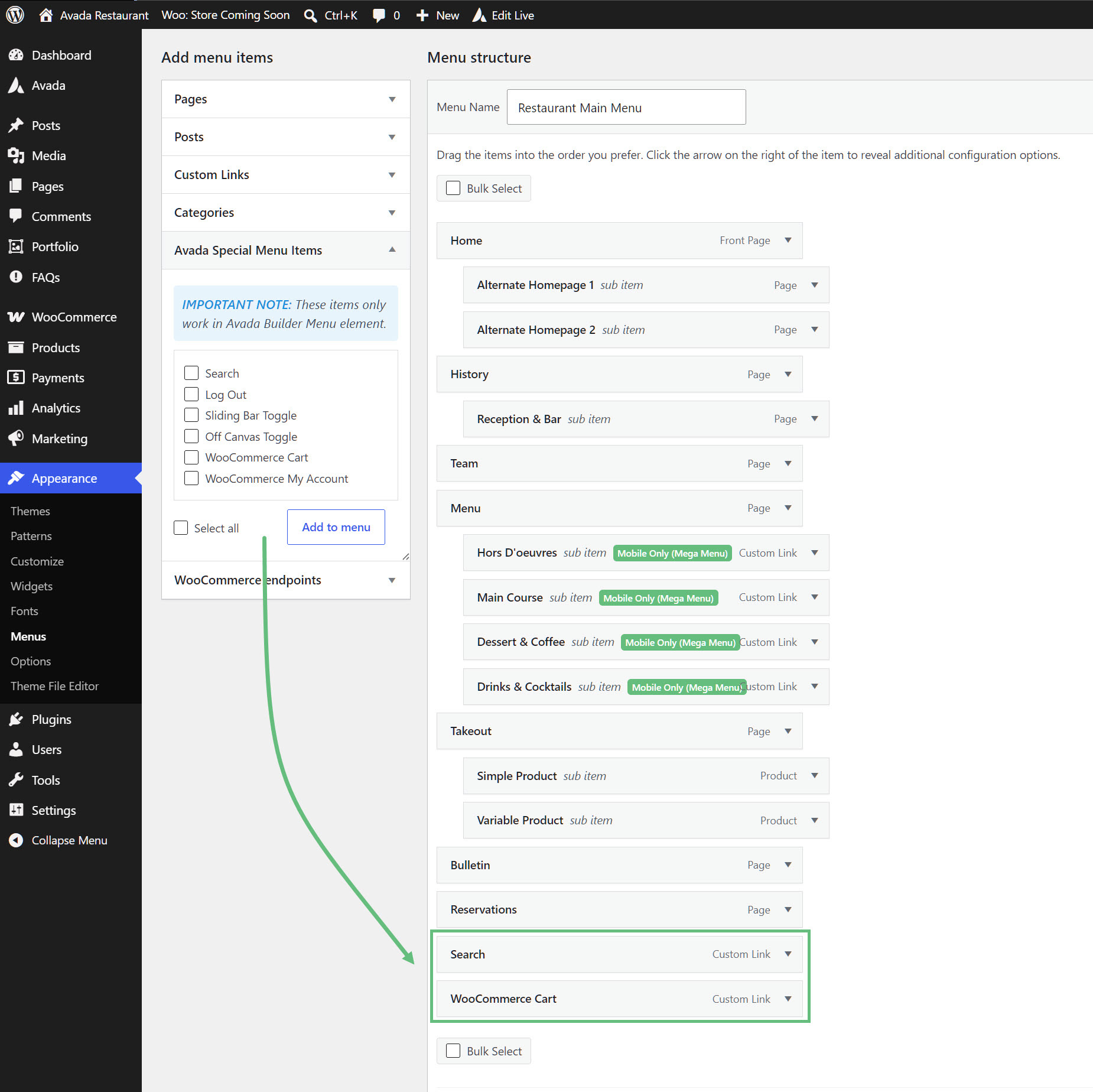Click the Products archive icon
1093x1092 pixels.
coord(16,347)
